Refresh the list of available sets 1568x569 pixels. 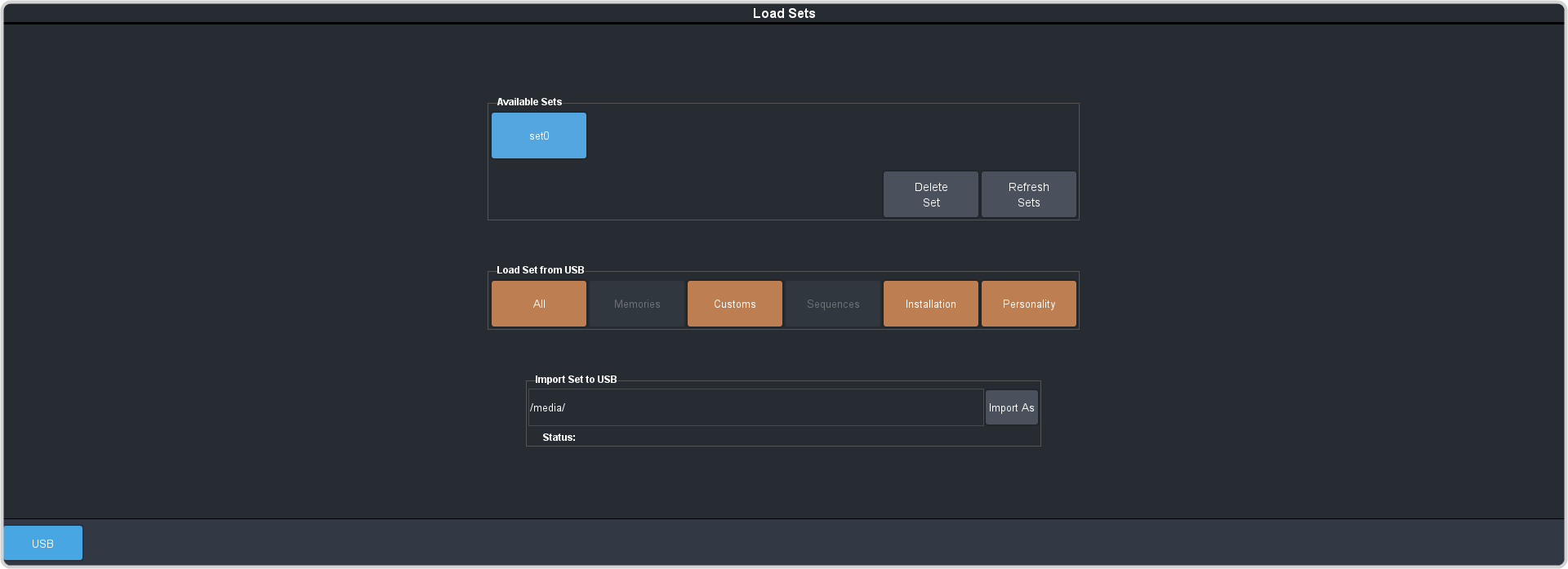(1028, 194)
